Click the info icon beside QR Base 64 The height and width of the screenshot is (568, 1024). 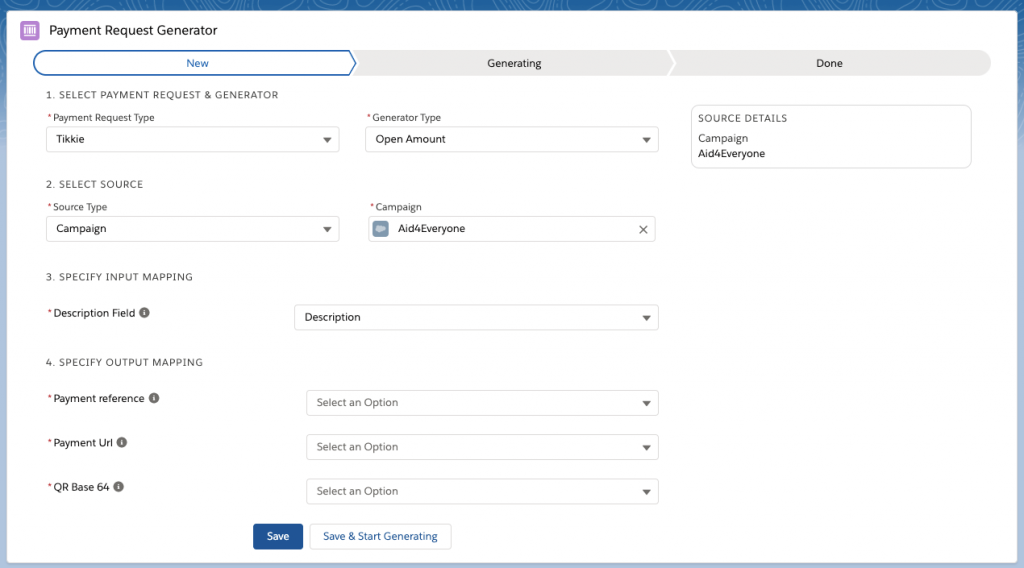click(118, 487)
